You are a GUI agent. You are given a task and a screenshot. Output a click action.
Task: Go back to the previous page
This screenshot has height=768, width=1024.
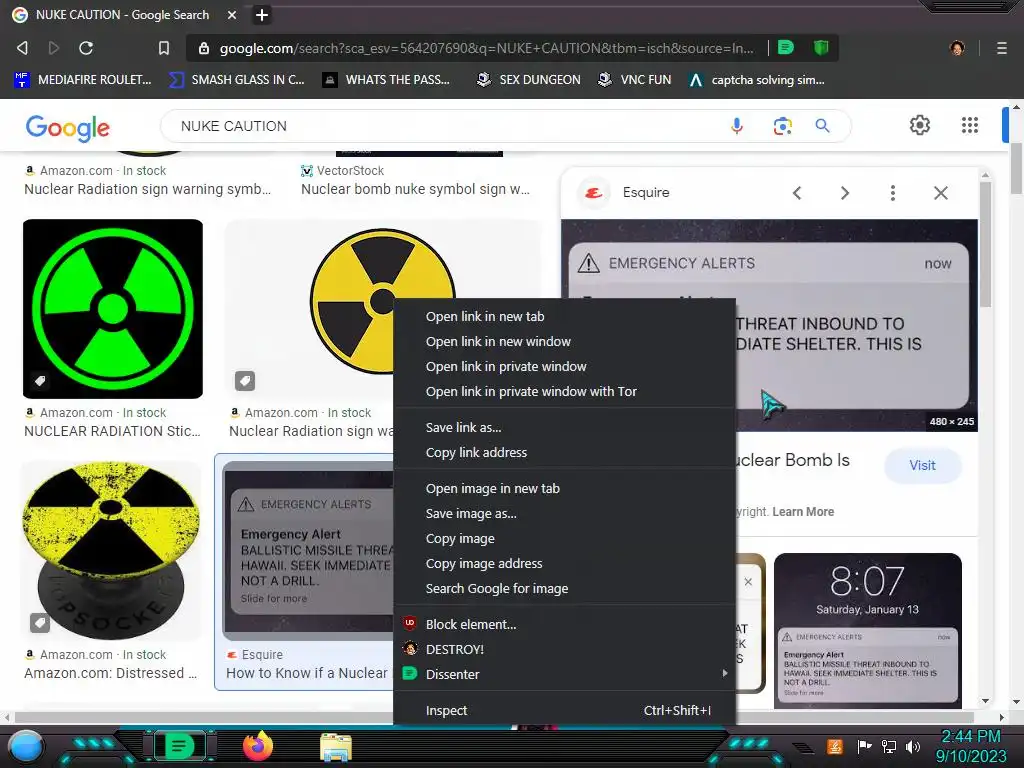click(22, 48)
